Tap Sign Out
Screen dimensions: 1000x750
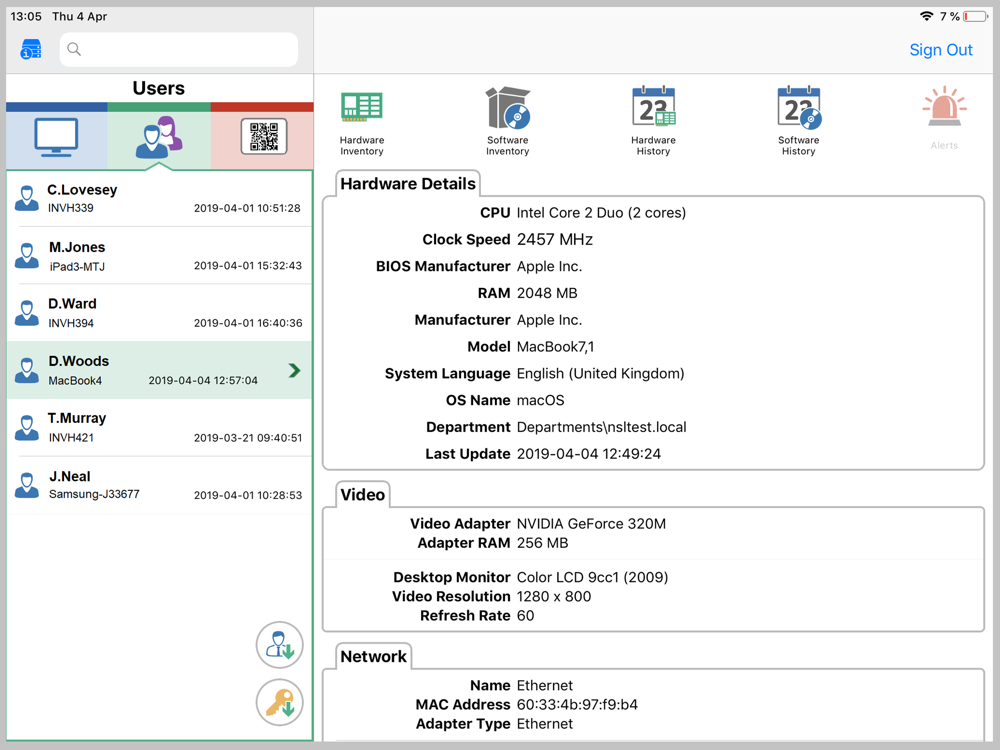pos(941,50)
